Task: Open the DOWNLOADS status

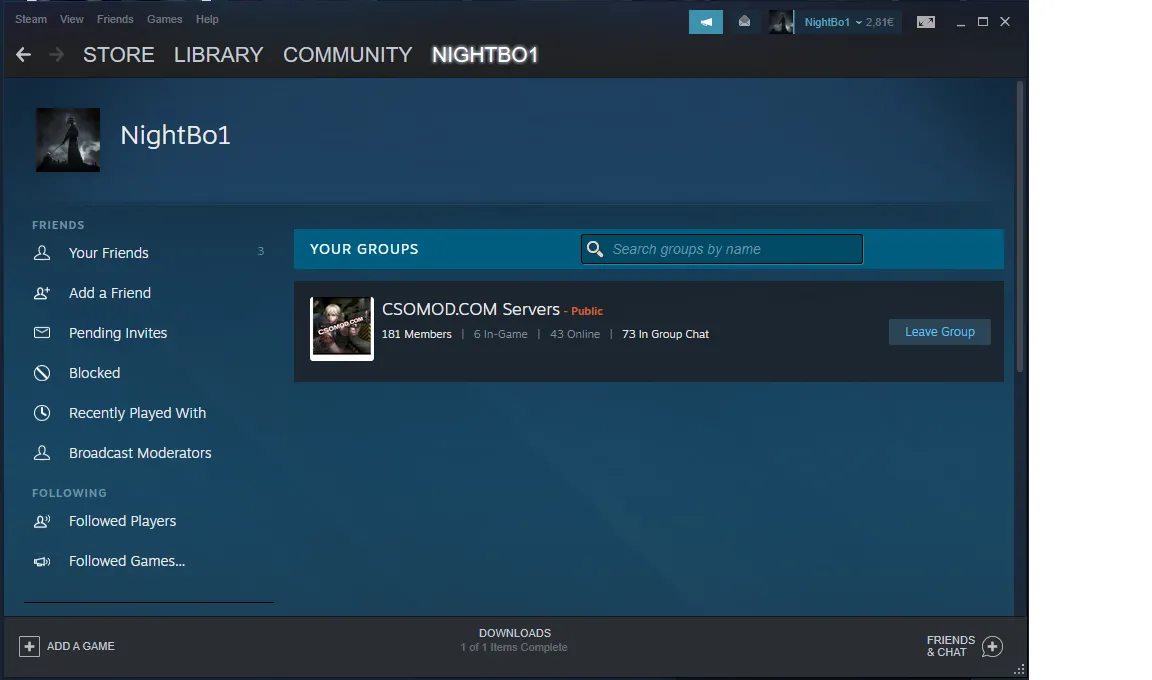Action: (x=514, y=640)
